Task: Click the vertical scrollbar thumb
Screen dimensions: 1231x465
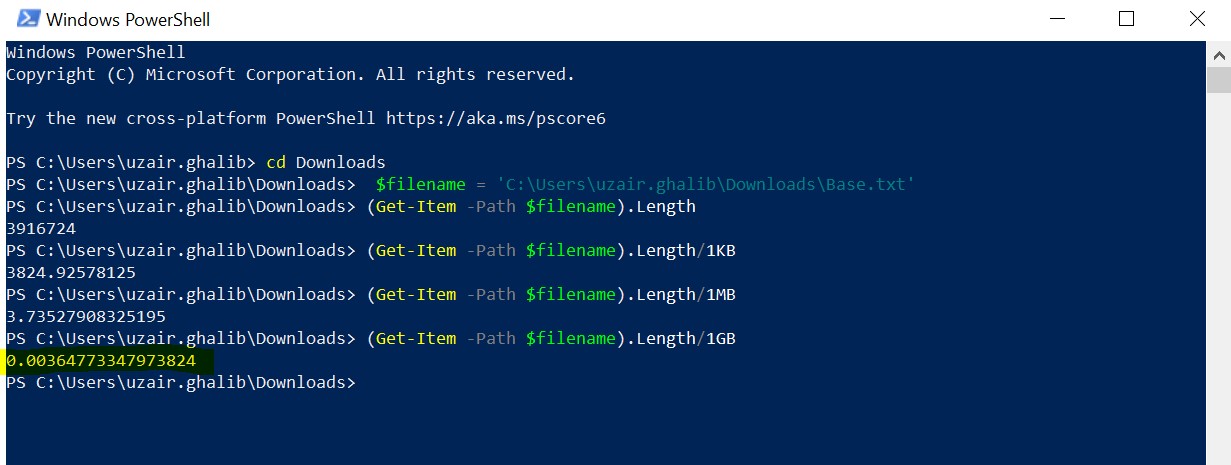Action: (1217, 82)
